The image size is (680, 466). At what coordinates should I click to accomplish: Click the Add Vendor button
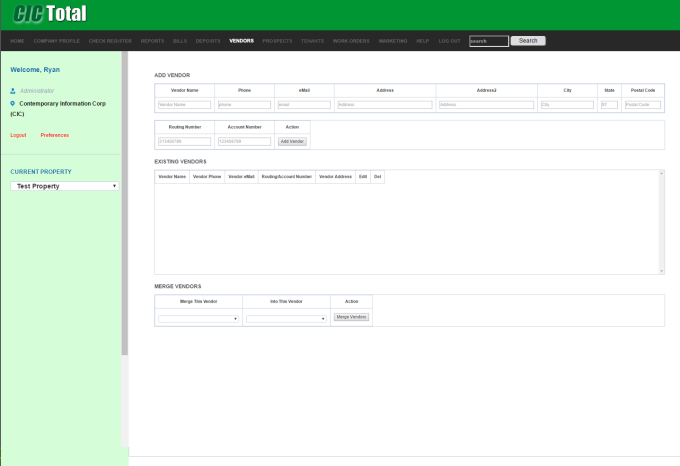[x=292, y=142]
